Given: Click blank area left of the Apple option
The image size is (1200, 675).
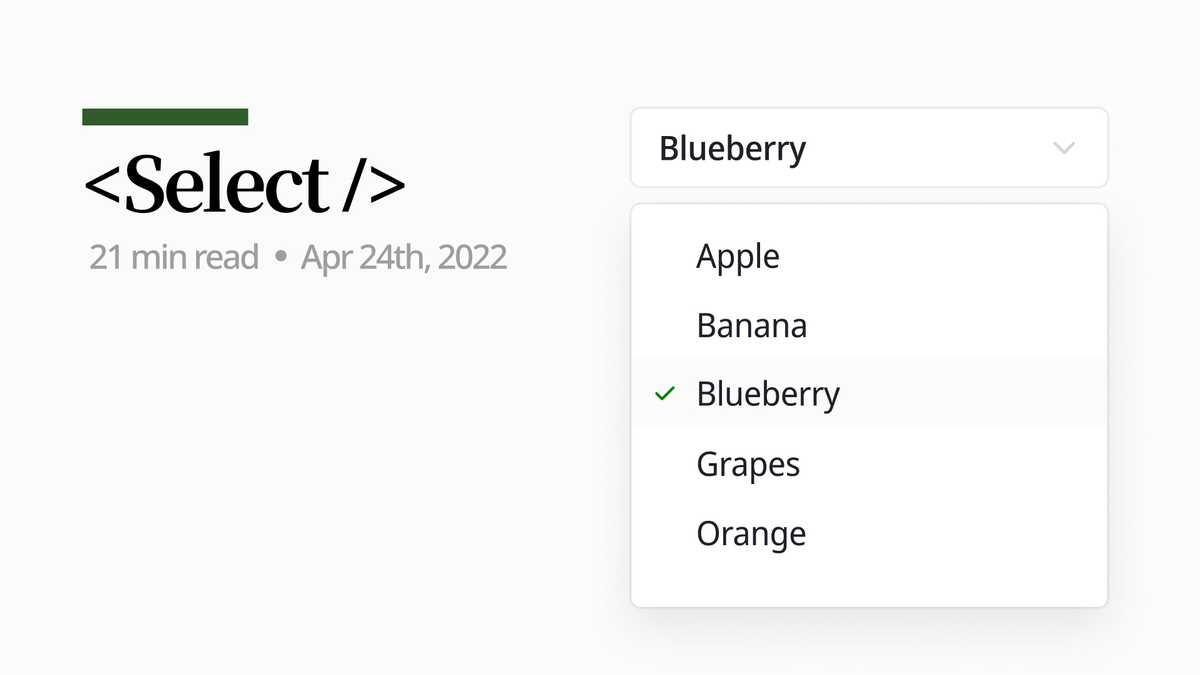Looking at the screenshot, I should pos(662,256).
